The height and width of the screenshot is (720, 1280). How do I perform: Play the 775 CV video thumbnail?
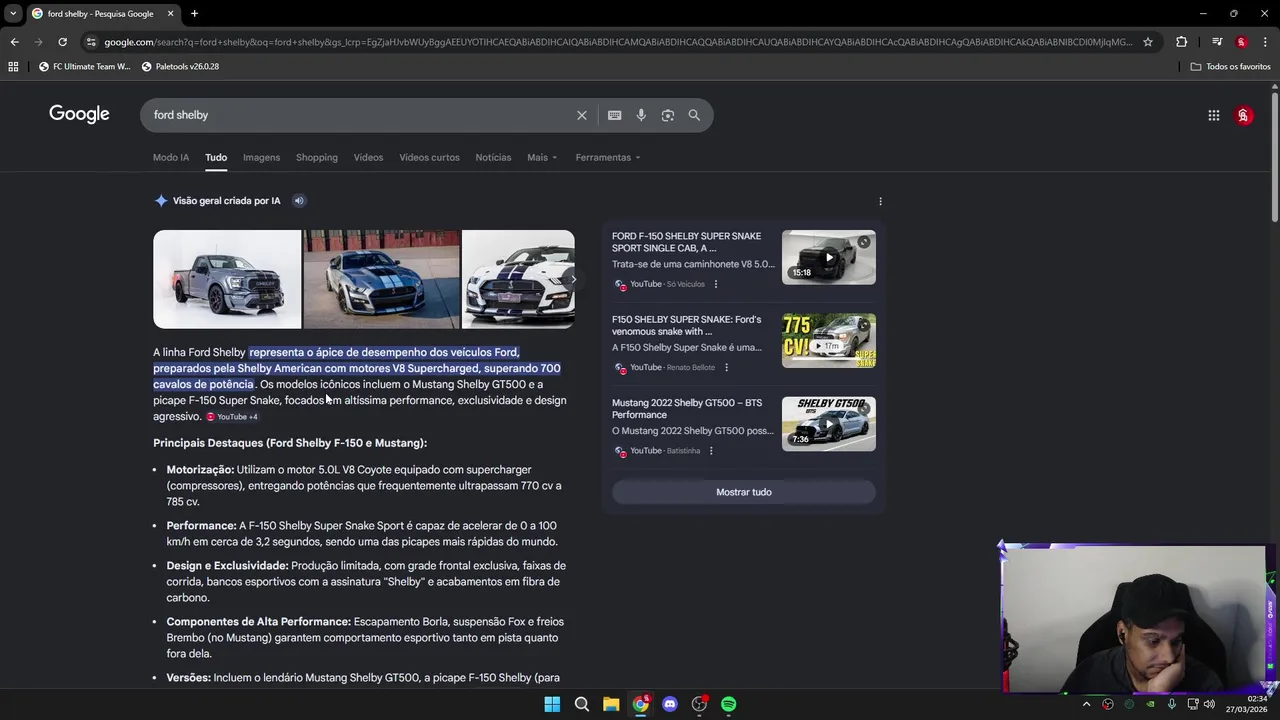tap(829, 340)
